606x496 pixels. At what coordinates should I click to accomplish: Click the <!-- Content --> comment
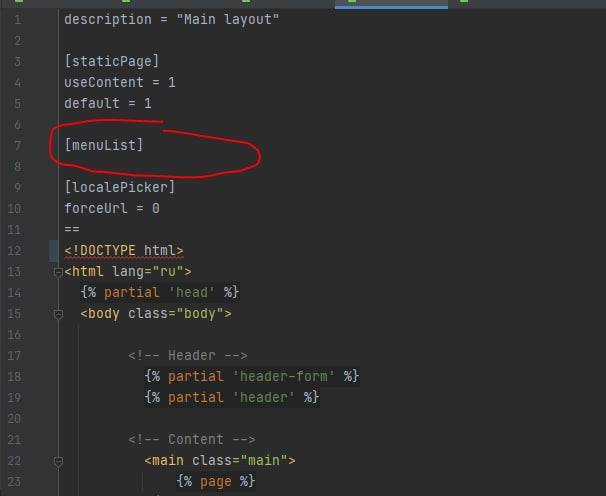pos(192,439)
